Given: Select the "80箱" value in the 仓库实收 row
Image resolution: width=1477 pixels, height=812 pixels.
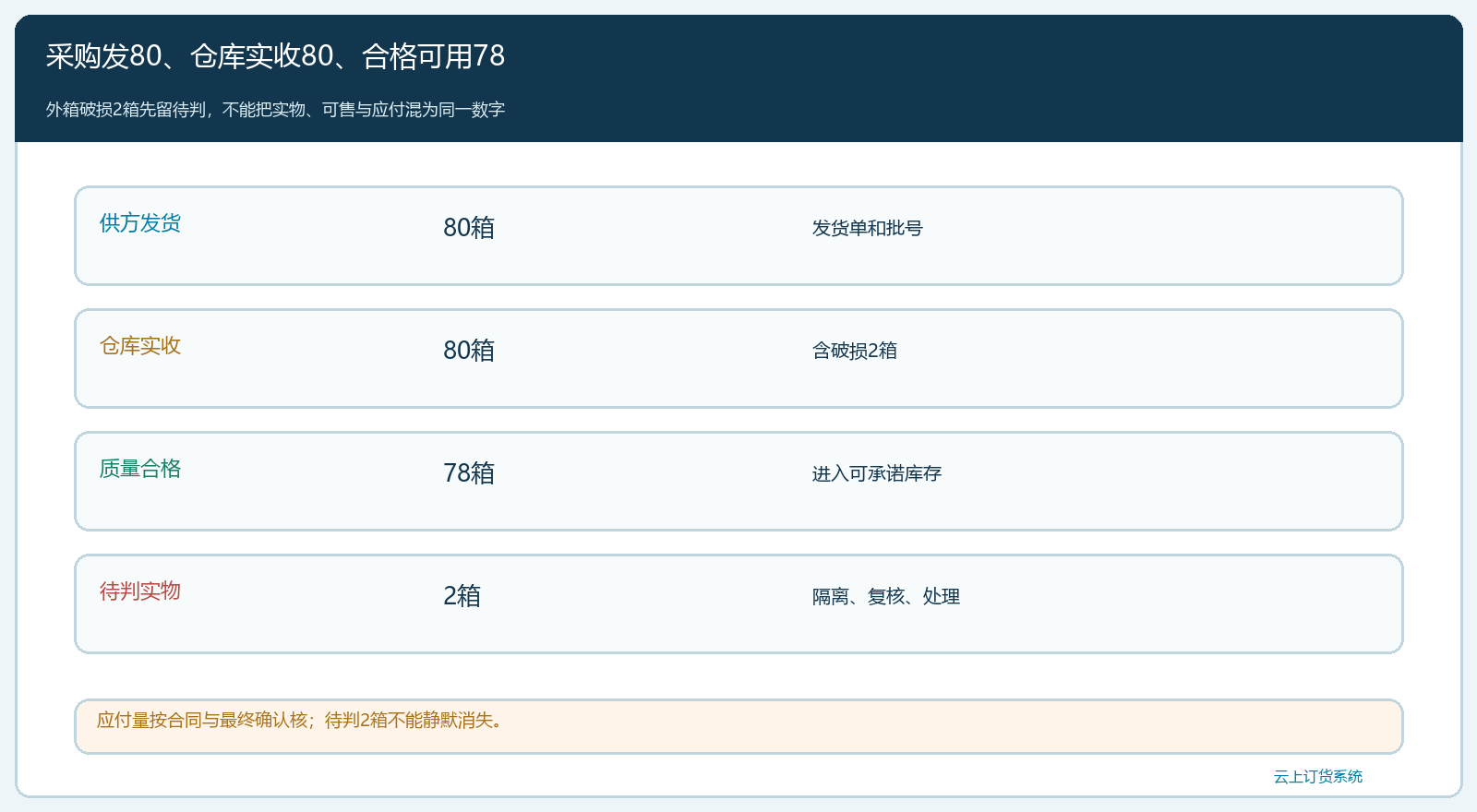Looking at the screenshot, I should (x=469, y=351).
